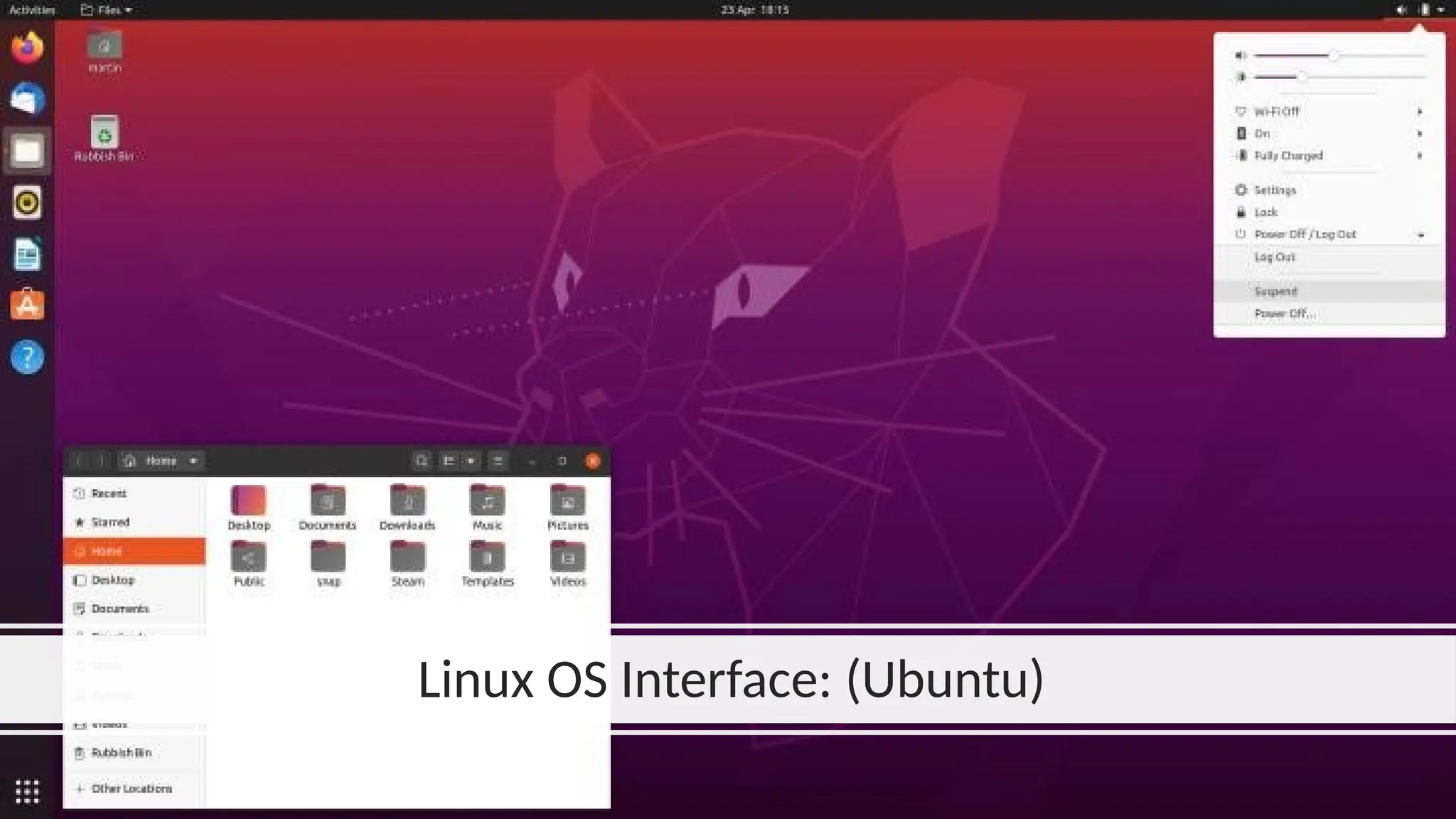
Task: Open system menu arrow in top bar
Action: pos(1441,10)
